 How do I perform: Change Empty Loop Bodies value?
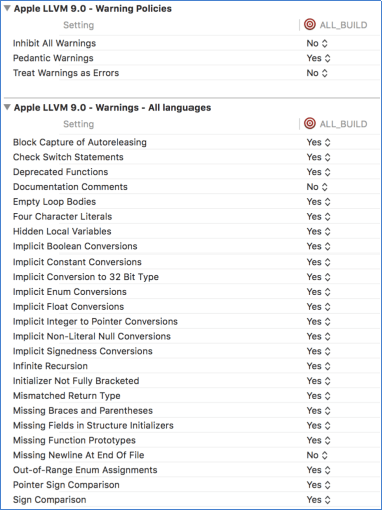pos(318,202)
